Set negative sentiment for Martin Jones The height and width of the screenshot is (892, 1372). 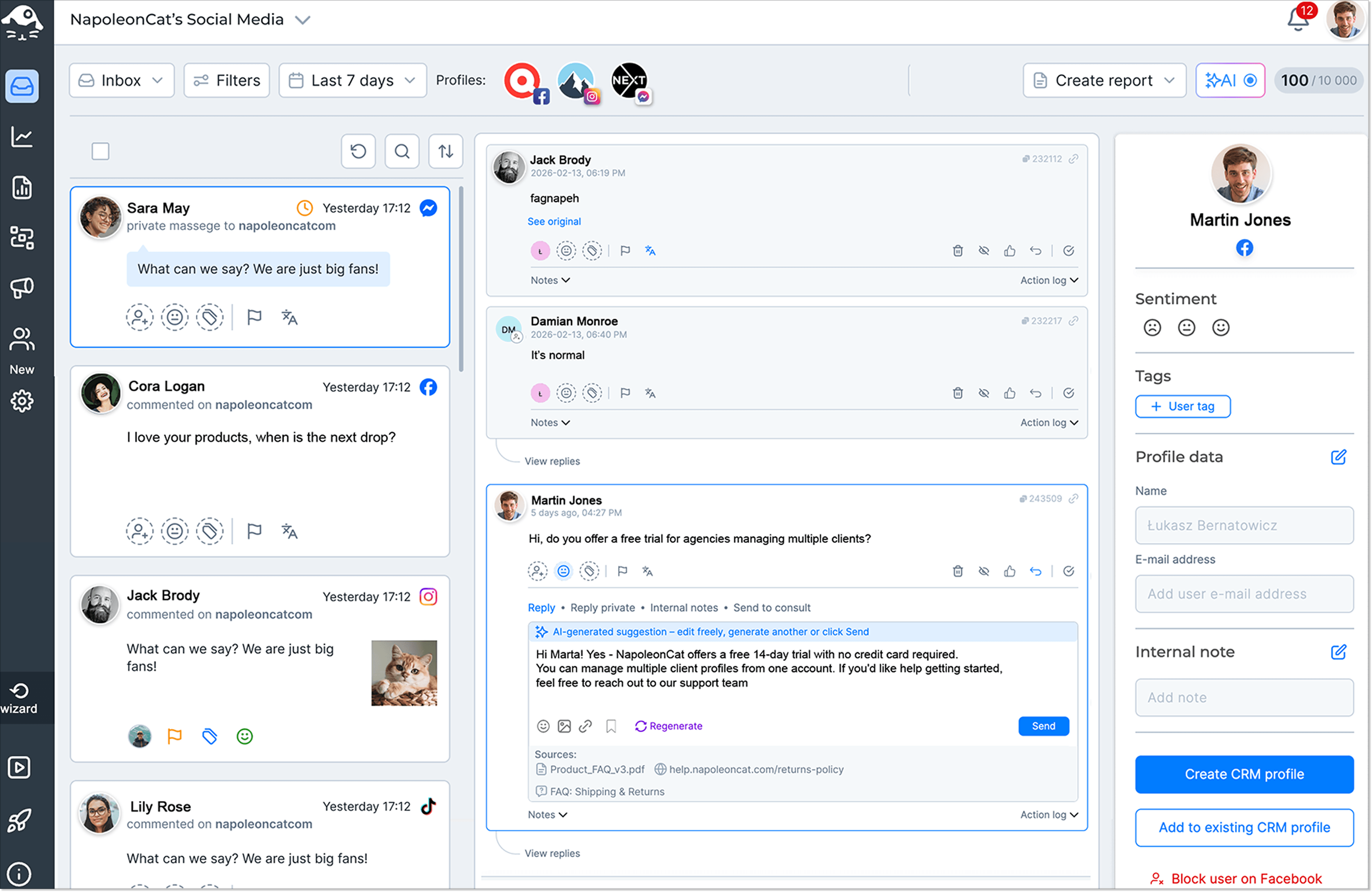[x=1152, y=328]
